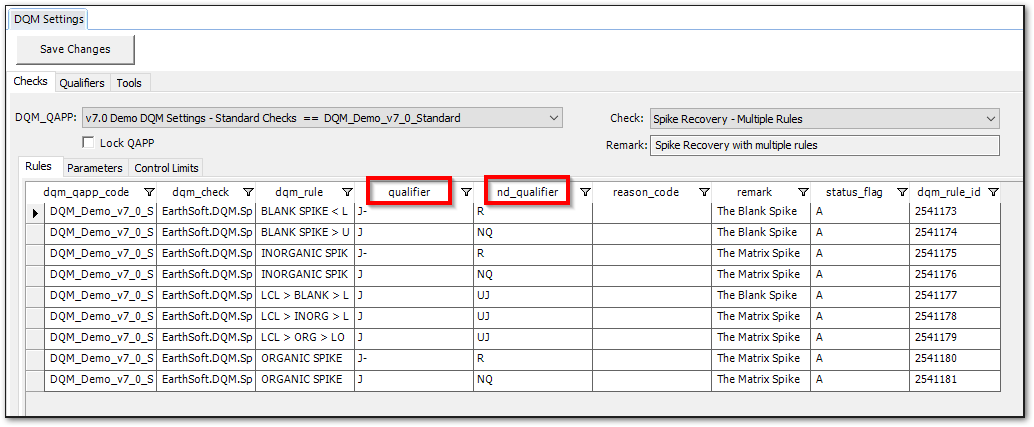Switch to the Qualifiers tab
The height and width of the screenshot is (427, 1034).
pyautogui.click(x=81, y=83)
